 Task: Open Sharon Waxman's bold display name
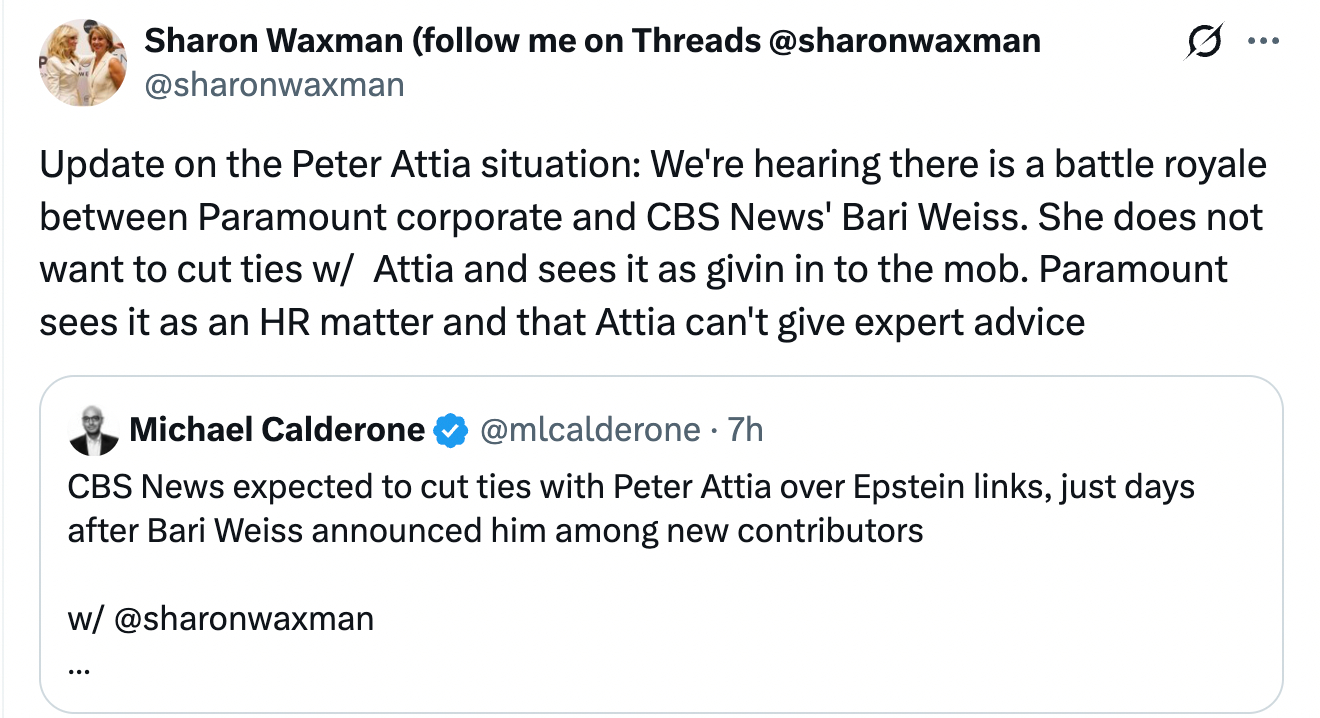tap(592, 41)
